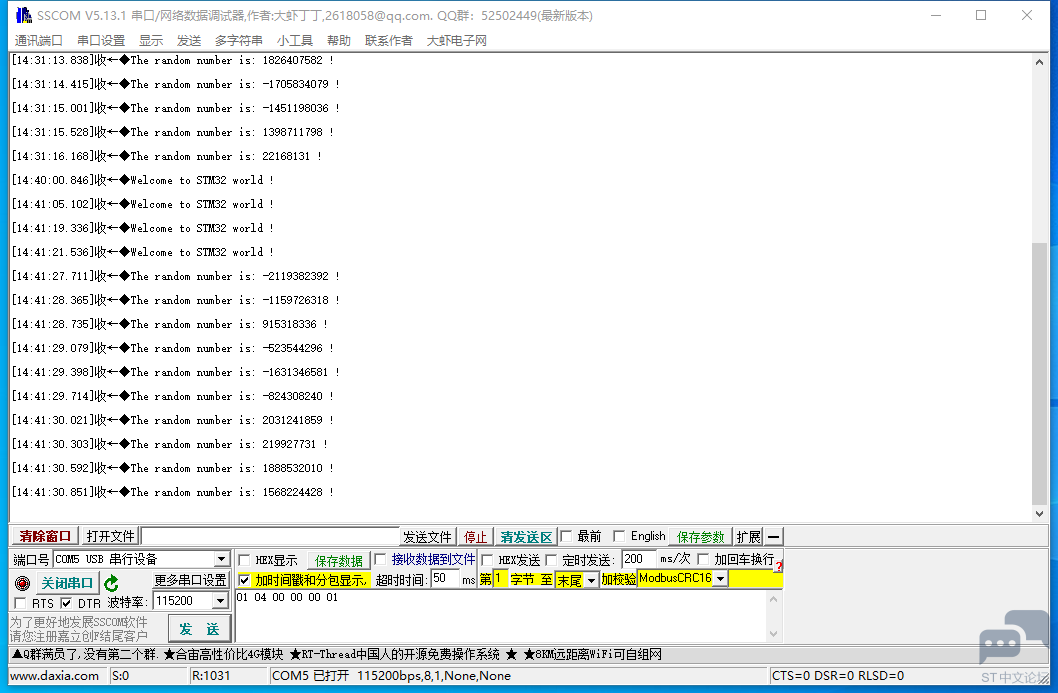Open the 通讯端口 menu
Screen dimensions: 1058x693
tap(38, 40)
